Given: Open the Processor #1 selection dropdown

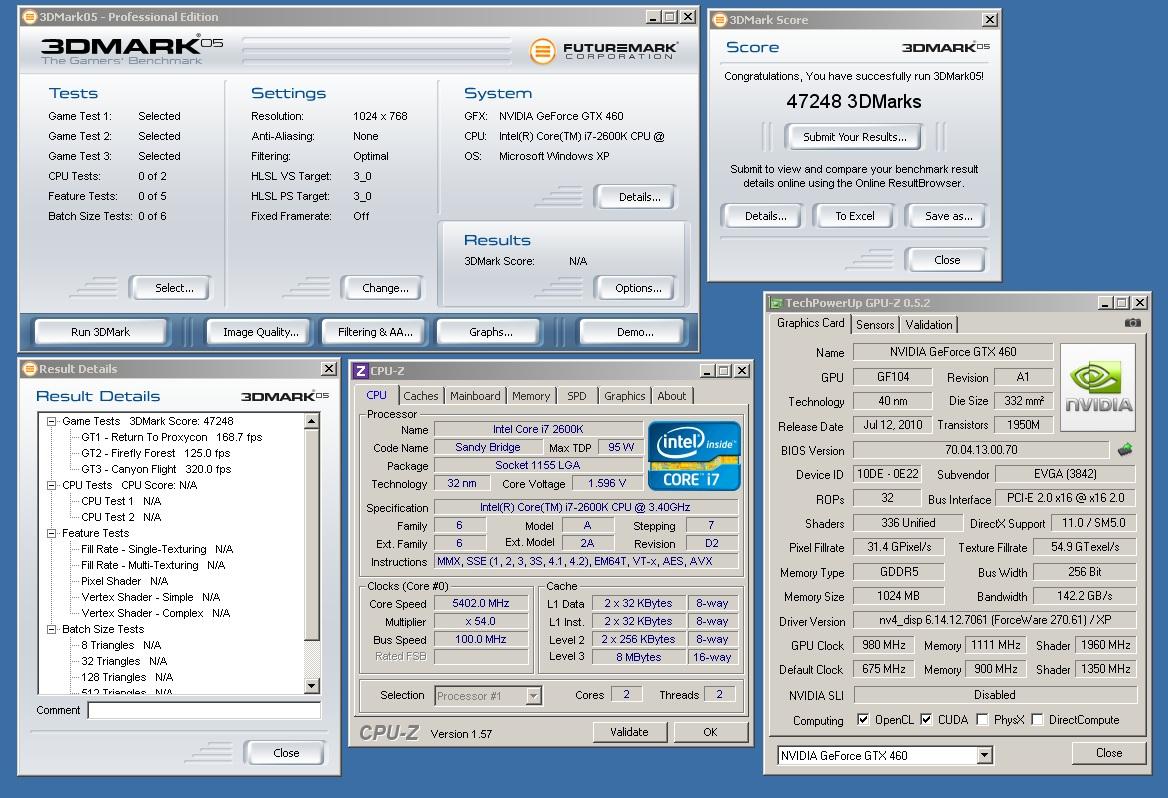Looking at the screenshot, I should click(533, 696).
